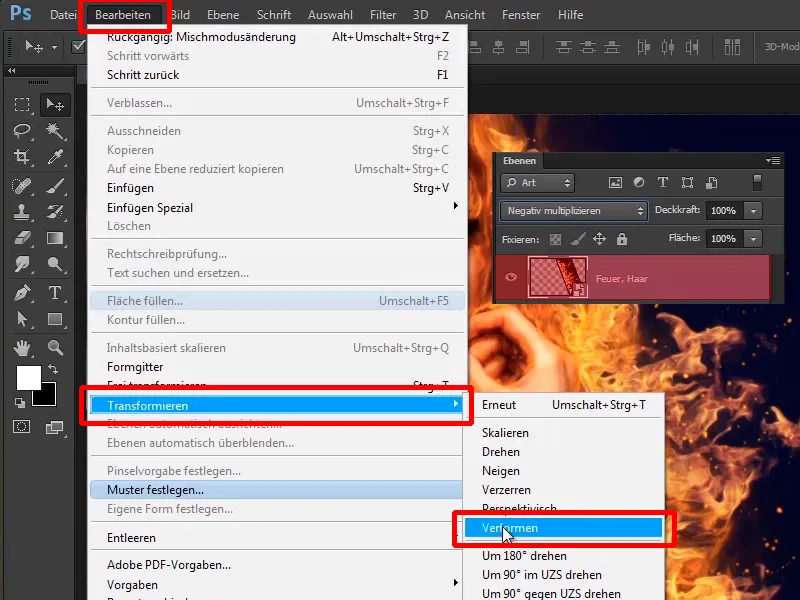
Task: Filter layers by adjustment layers
Action: [639, 182]
